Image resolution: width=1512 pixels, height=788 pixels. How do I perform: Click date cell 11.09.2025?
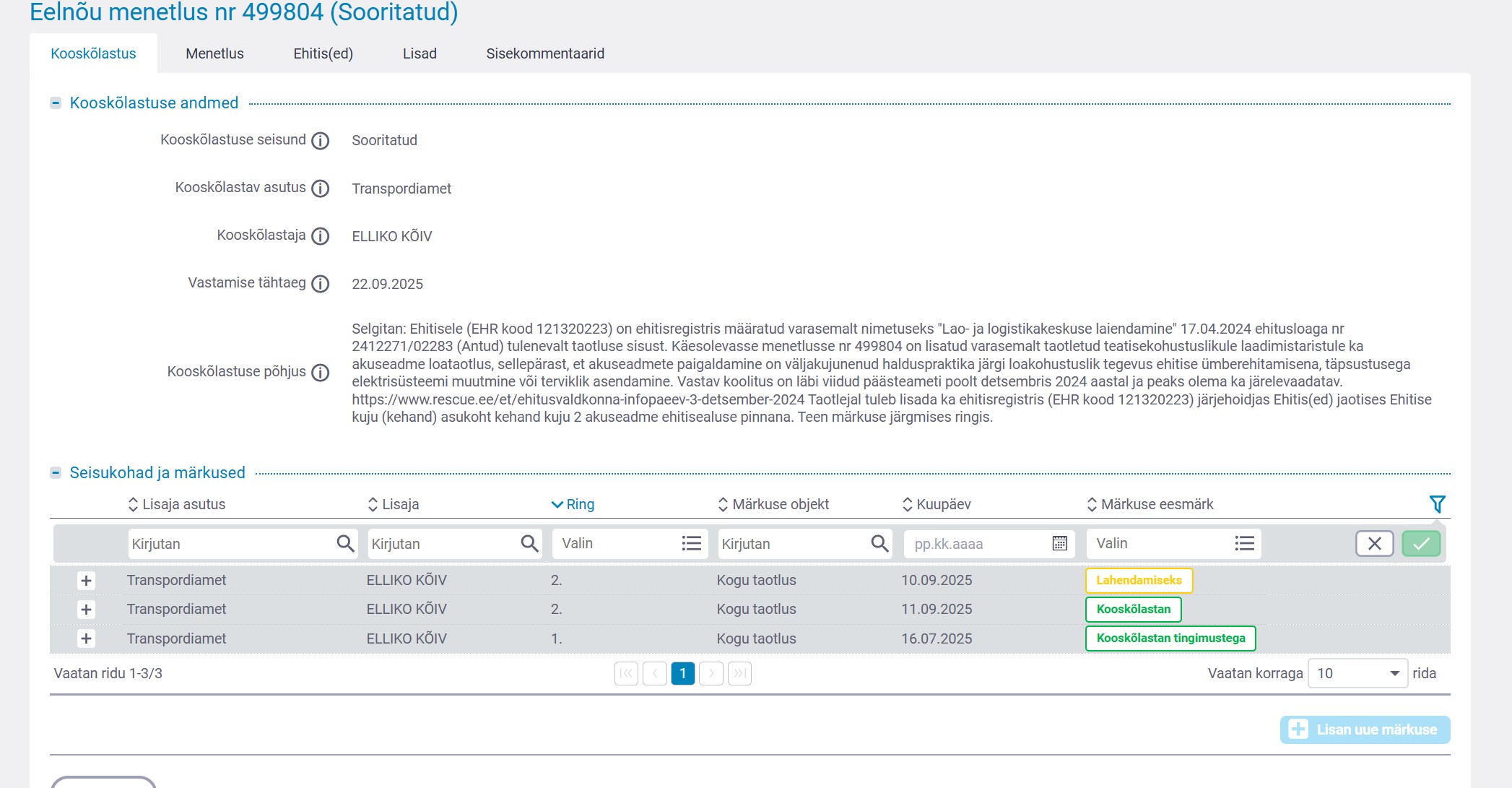coord(937,610)
